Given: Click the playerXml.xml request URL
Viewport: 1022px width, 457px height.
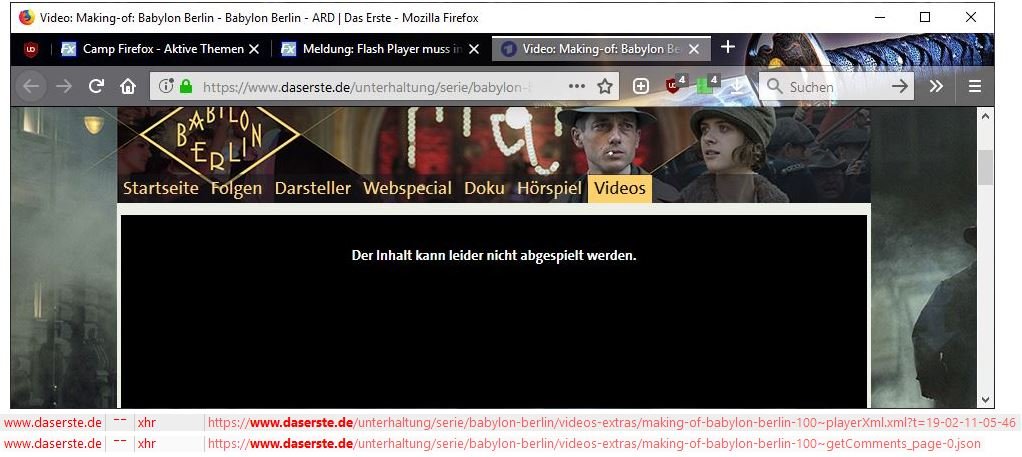Looking at the screenshot, I should coord(611,422).
